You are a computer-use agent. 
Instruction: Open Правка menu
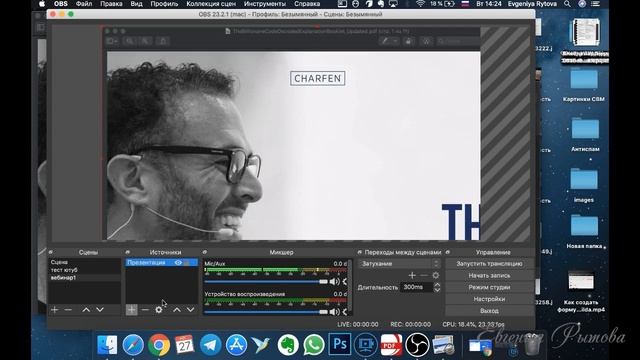111,4
